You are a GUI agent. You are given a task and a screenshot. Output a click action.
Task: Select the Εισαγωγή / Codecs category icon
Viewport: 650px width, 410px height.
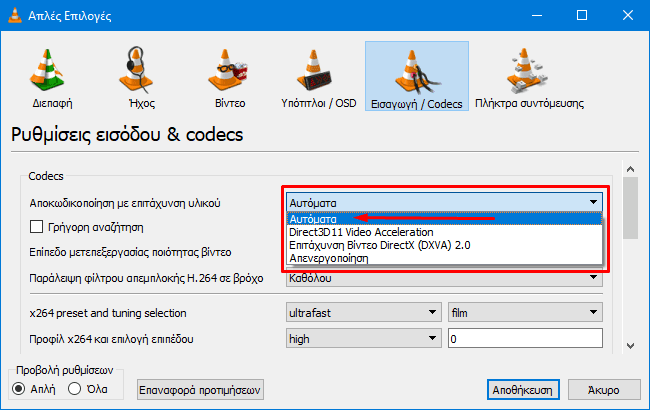[x=417, y=76]
